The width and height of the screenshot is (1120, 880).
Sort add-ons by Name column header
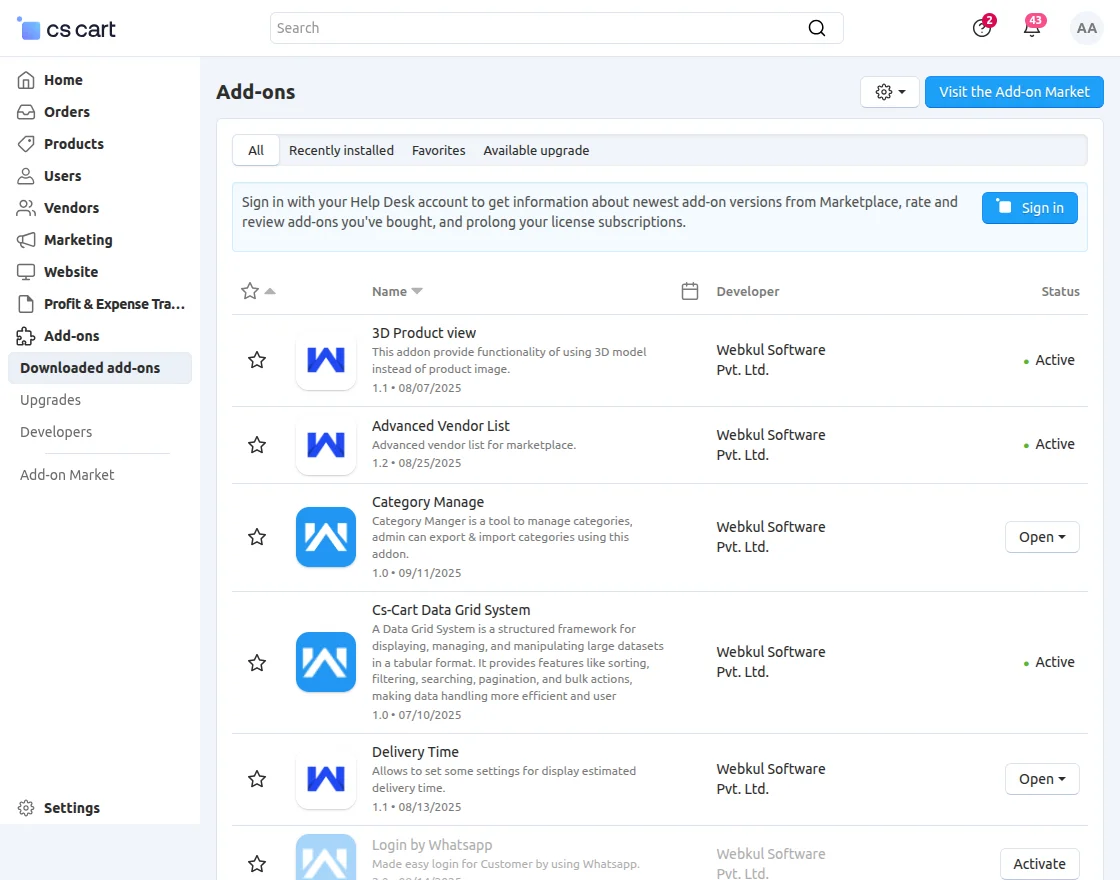pos(390,291)
